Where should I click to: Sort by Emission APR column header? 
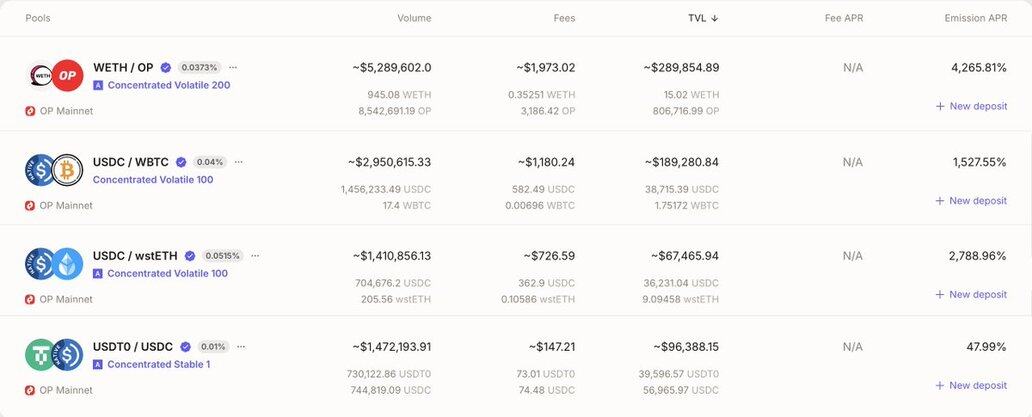point(975,18)
